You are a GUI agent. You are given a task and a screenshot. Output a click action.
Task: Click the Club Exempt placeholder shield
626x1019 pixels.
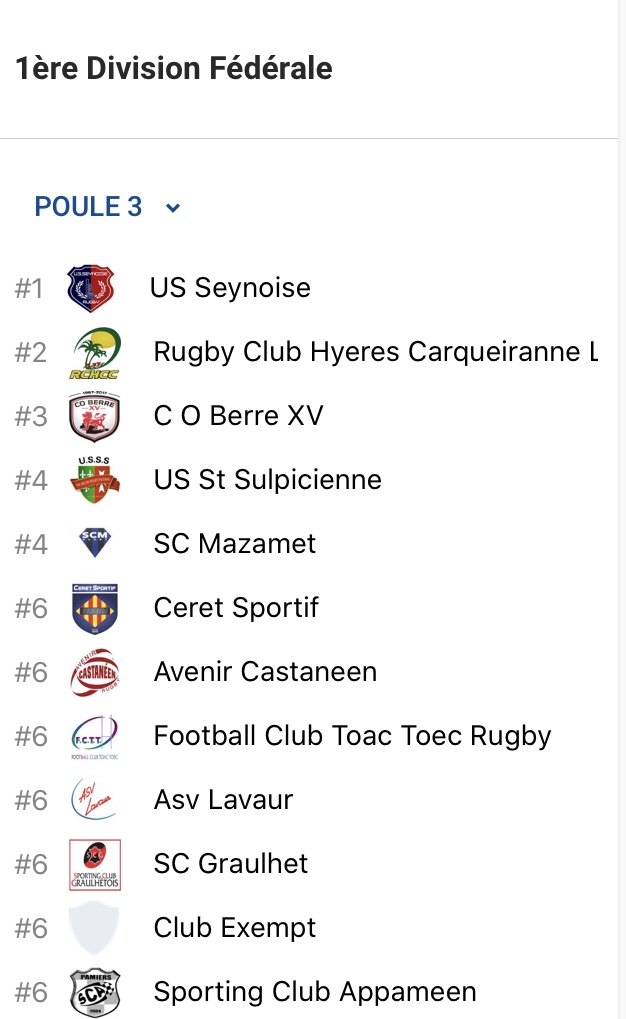[95, 928]
